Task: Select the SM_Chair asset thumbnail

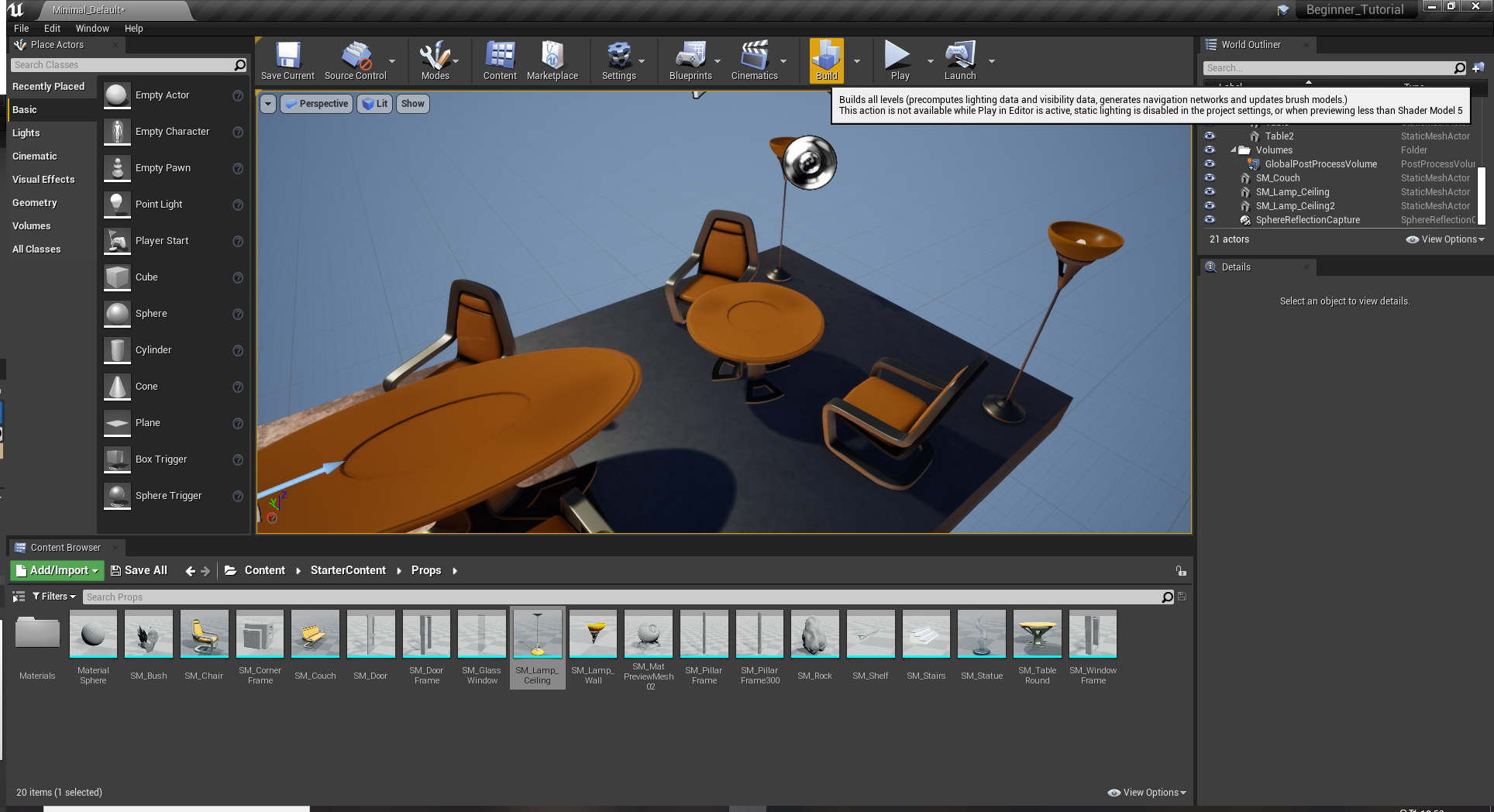Action: point(204,633)
